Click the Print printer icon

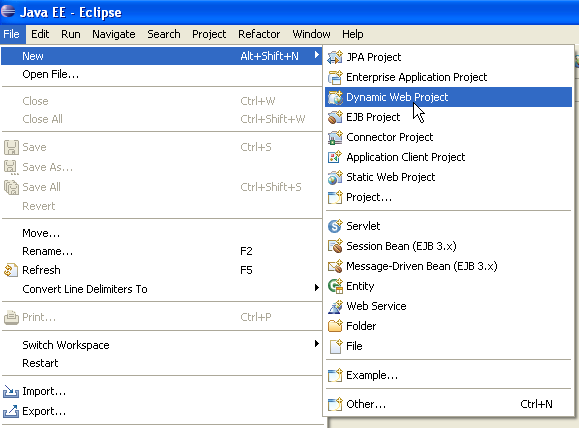11,317
